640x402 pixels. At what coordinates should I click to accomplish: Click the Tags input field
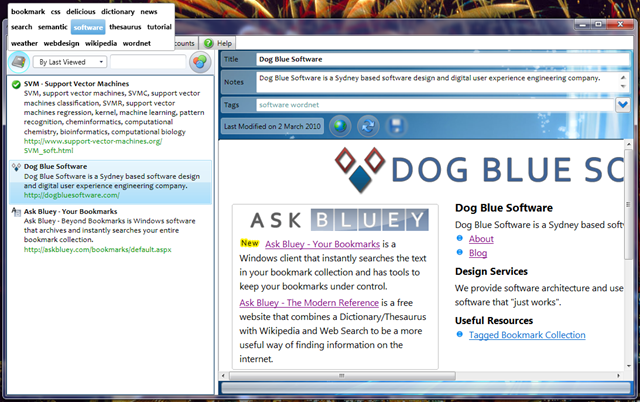pos(435,105)
